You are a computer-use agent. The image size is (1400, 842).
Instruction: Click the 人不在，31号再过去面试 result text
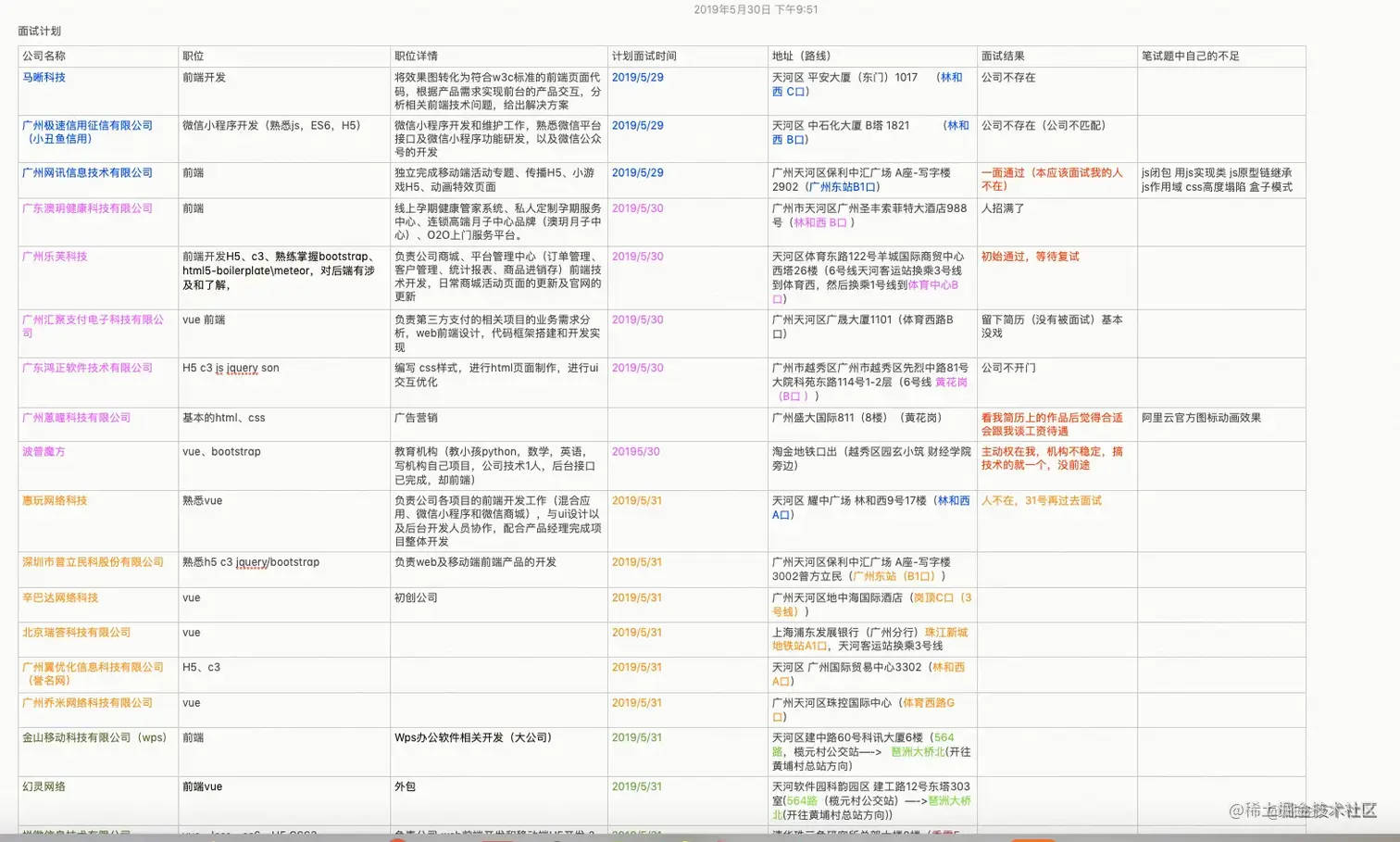click(1042, 501)
